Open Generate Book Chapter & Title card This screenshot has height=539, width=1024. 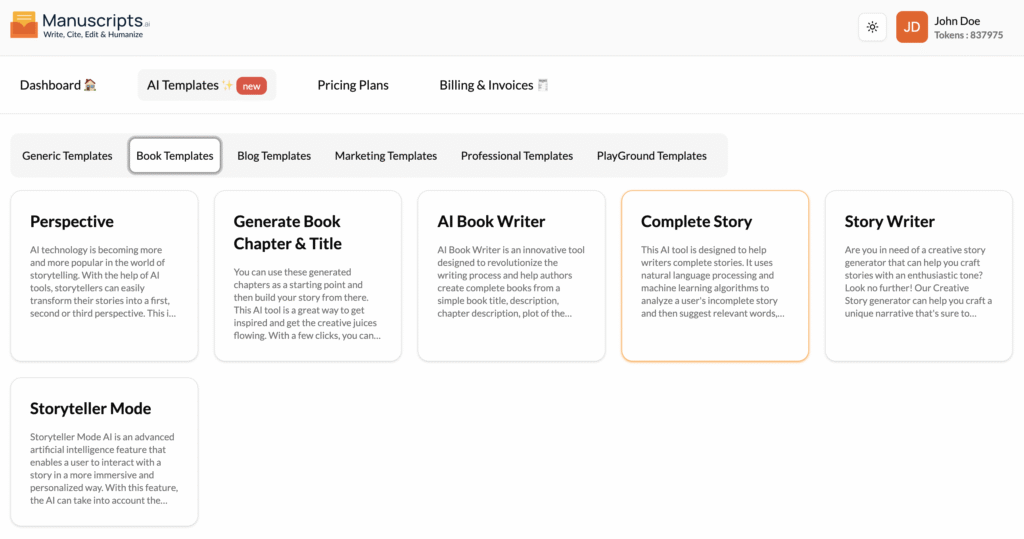308,276
